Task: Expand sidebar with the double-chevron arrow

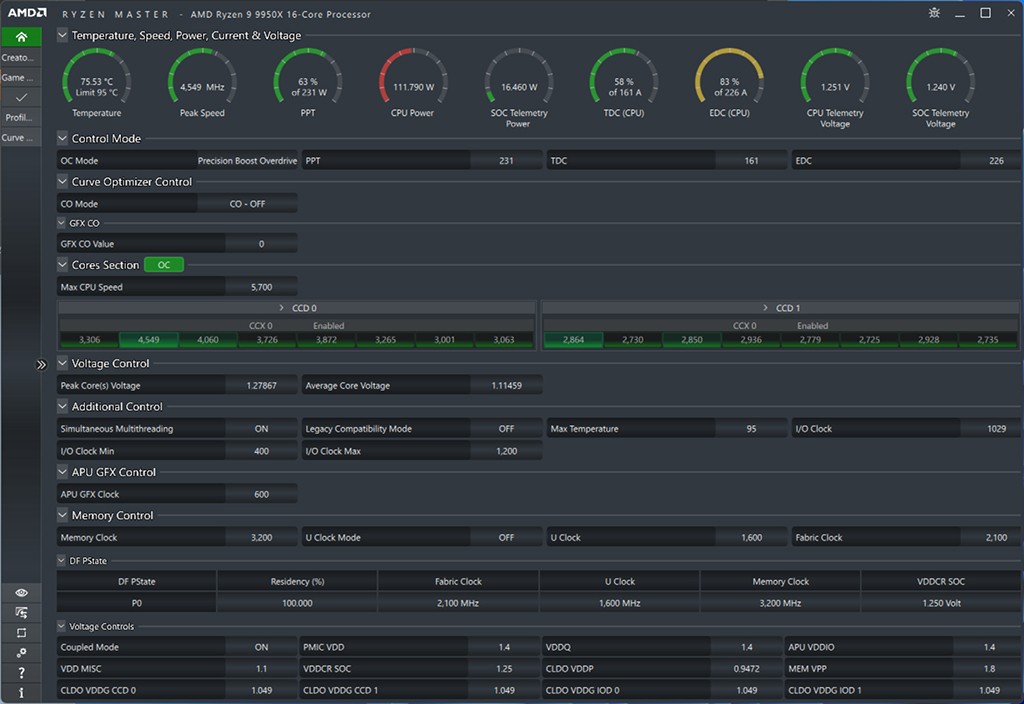Action: (x=42, y=365)
